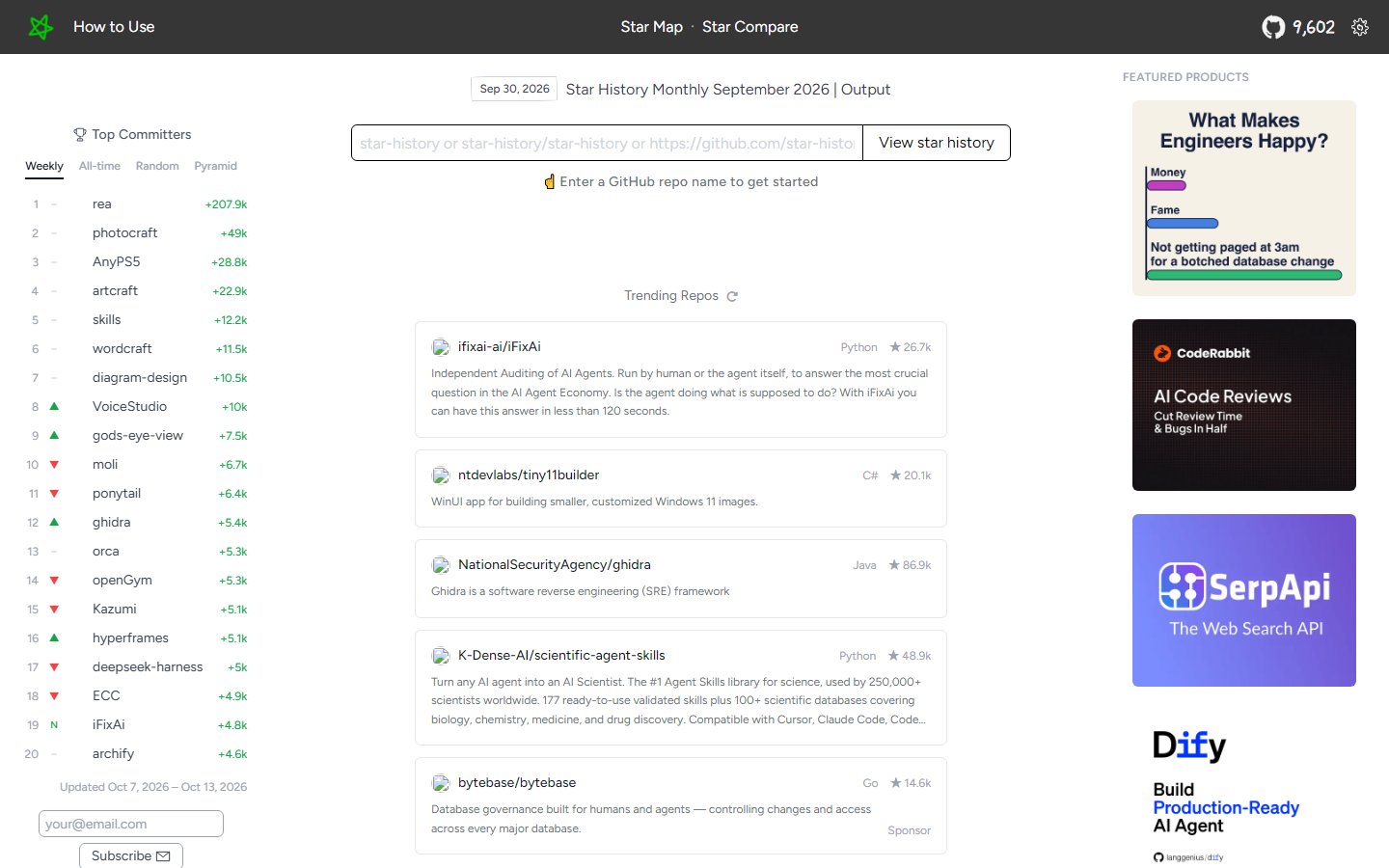Click the bytebase/bytebase repo avatar
1389x868 pixels.
441,783
